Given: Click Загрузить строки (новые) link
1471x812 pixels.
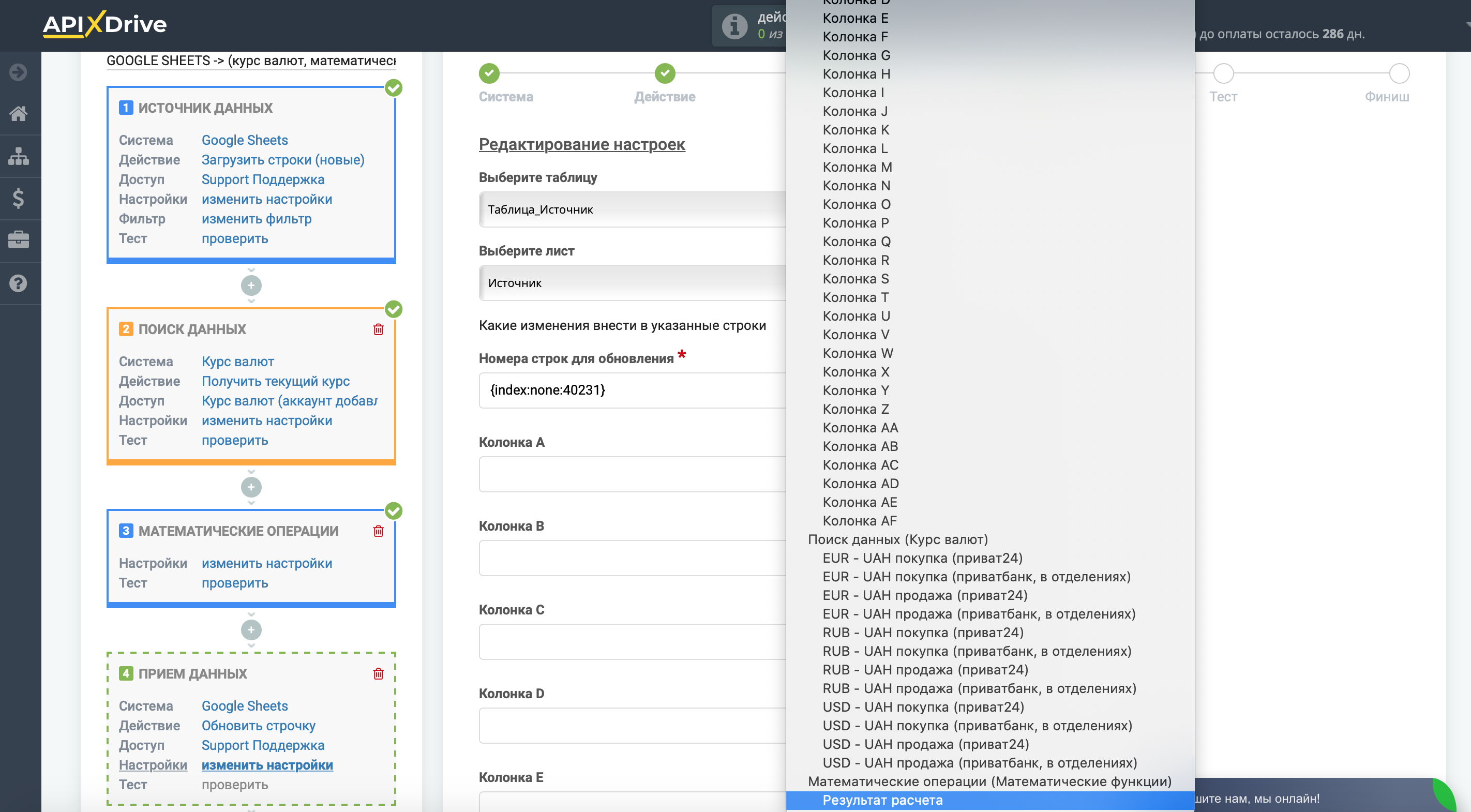Looking at the screenshot, I should coord(282,160).
